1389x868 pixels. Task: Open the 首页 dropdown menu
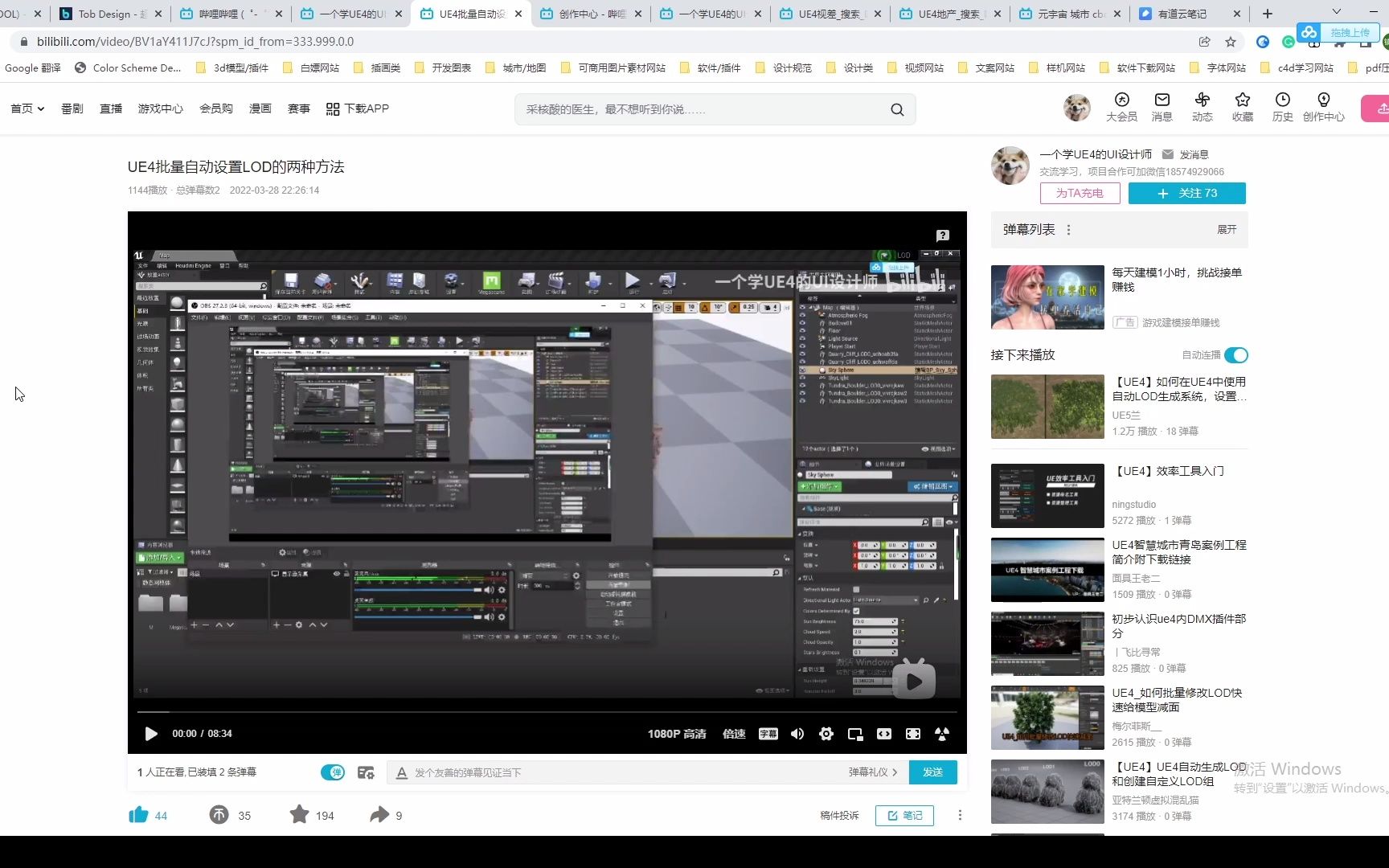27,108
